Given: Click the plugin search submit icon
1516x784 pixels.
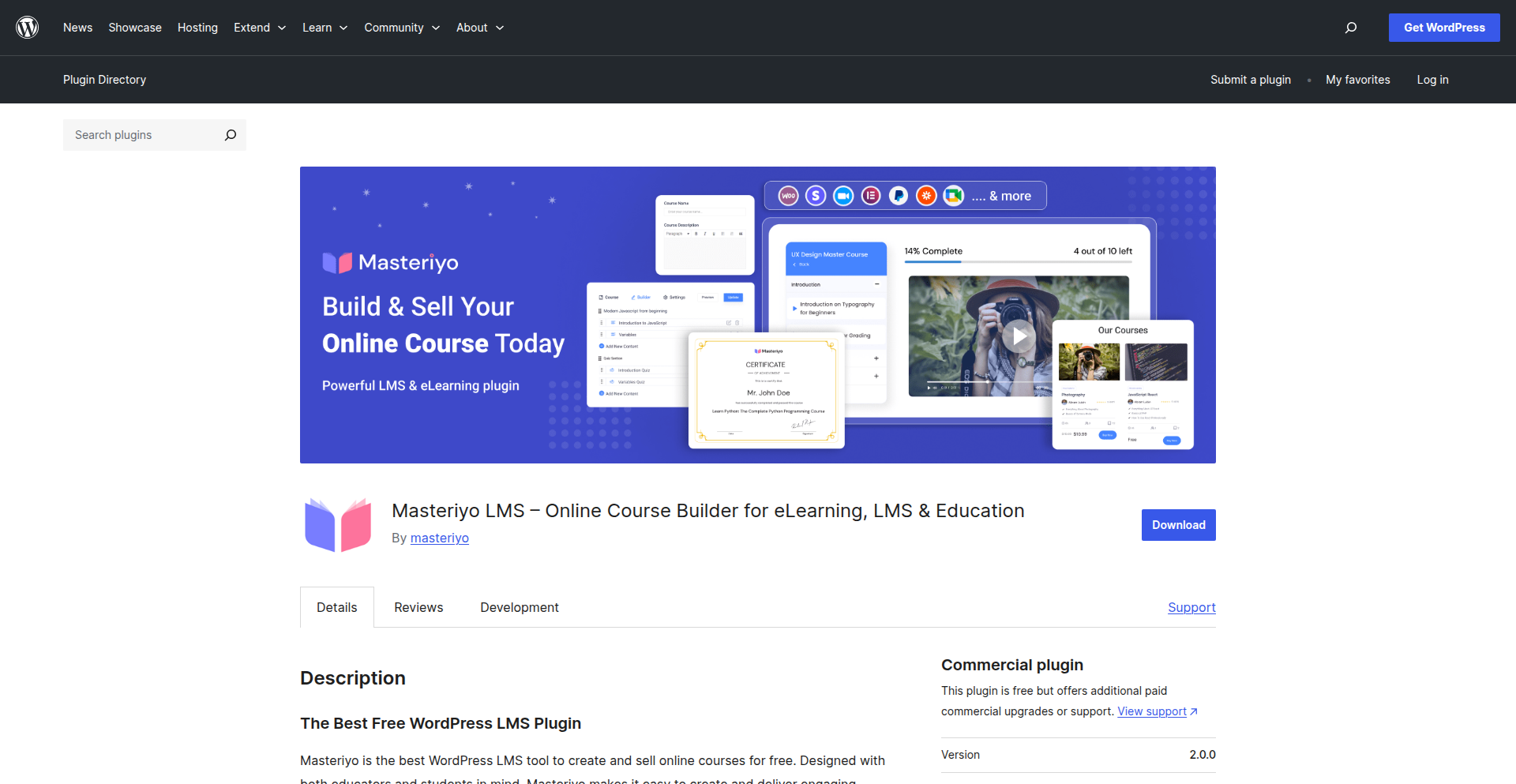Looking at the screenshot, I should pos(230,135).
